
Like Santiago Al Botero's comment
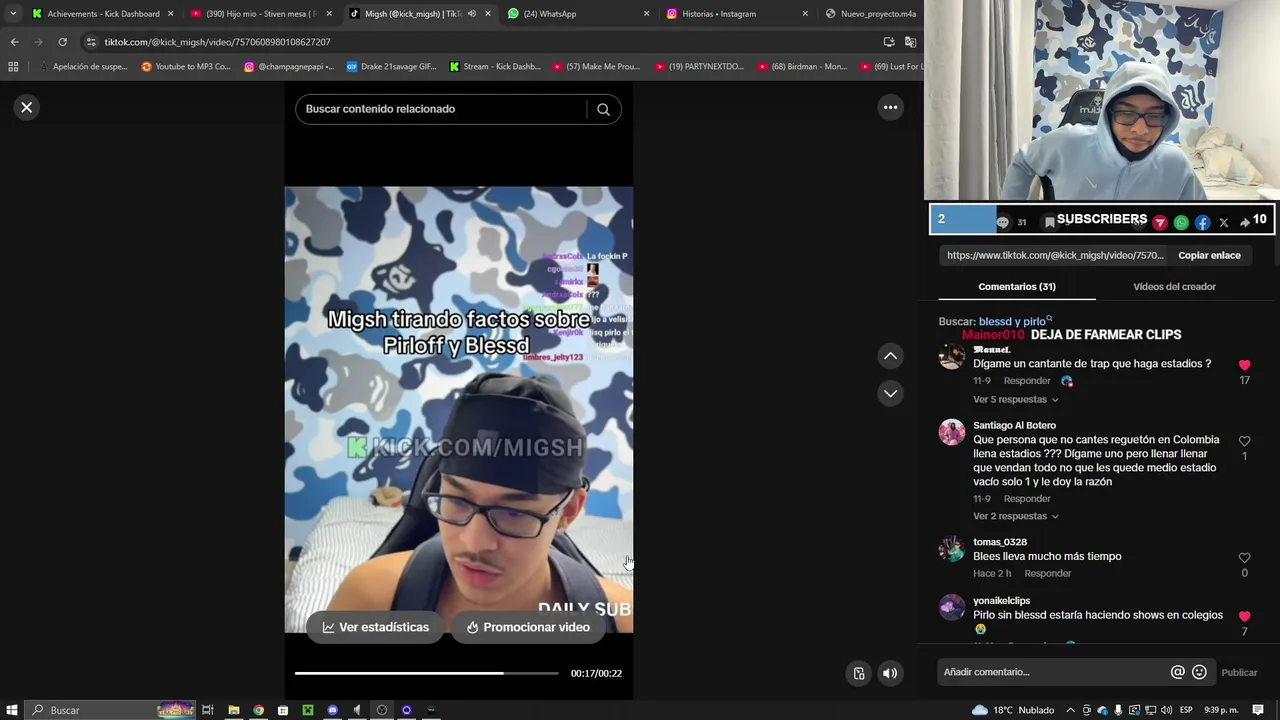(1244, 441)
